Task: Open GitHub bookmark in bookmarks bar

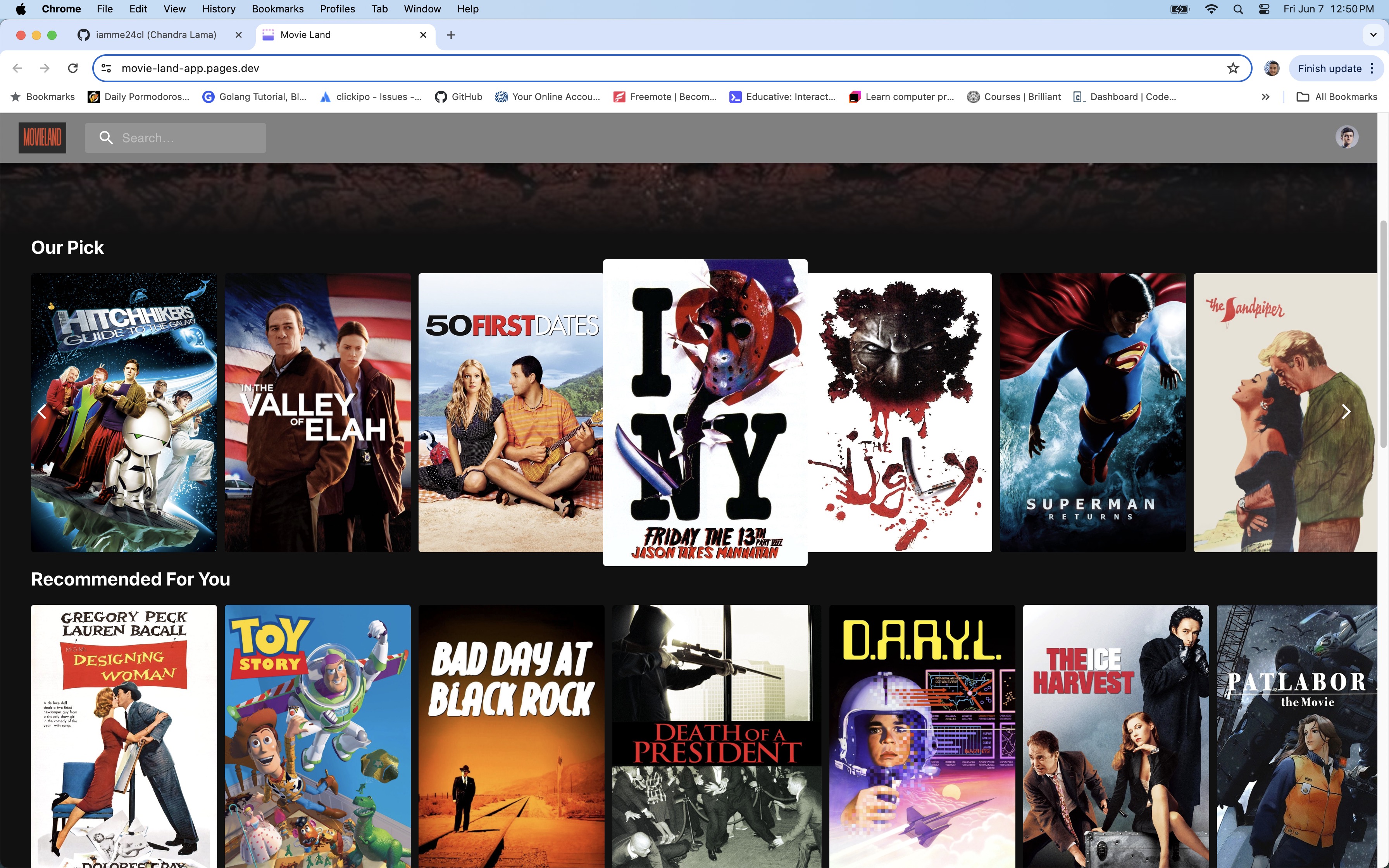Action: (458, 97)
